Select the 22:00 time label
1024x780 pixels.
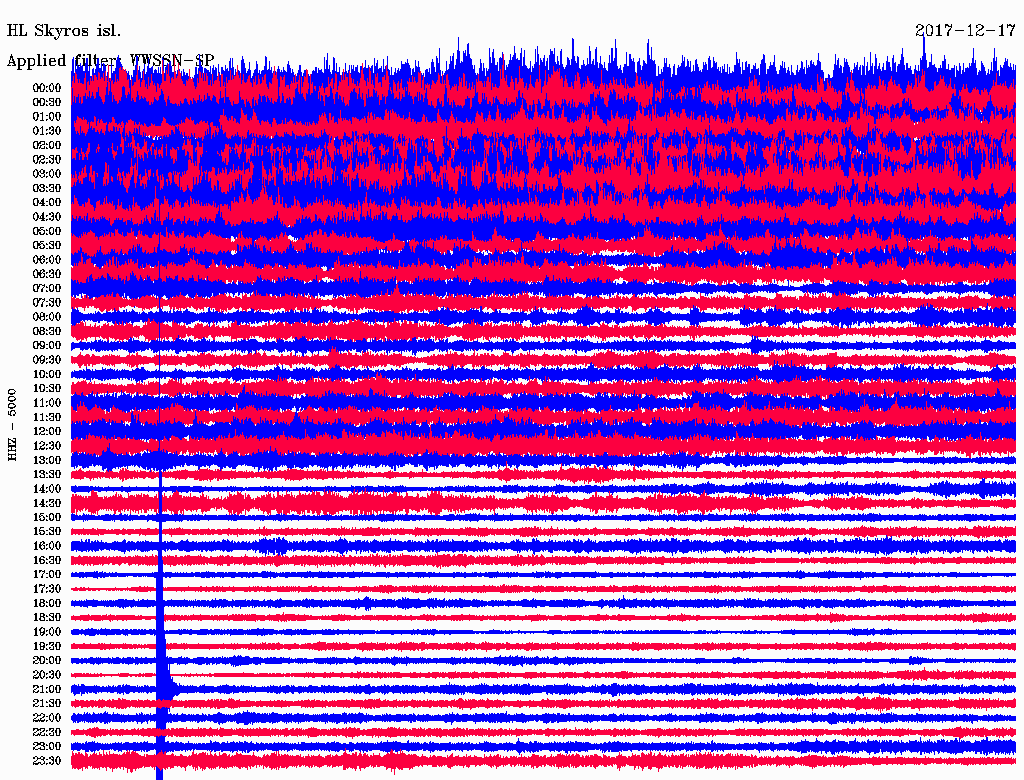(47, 718)
